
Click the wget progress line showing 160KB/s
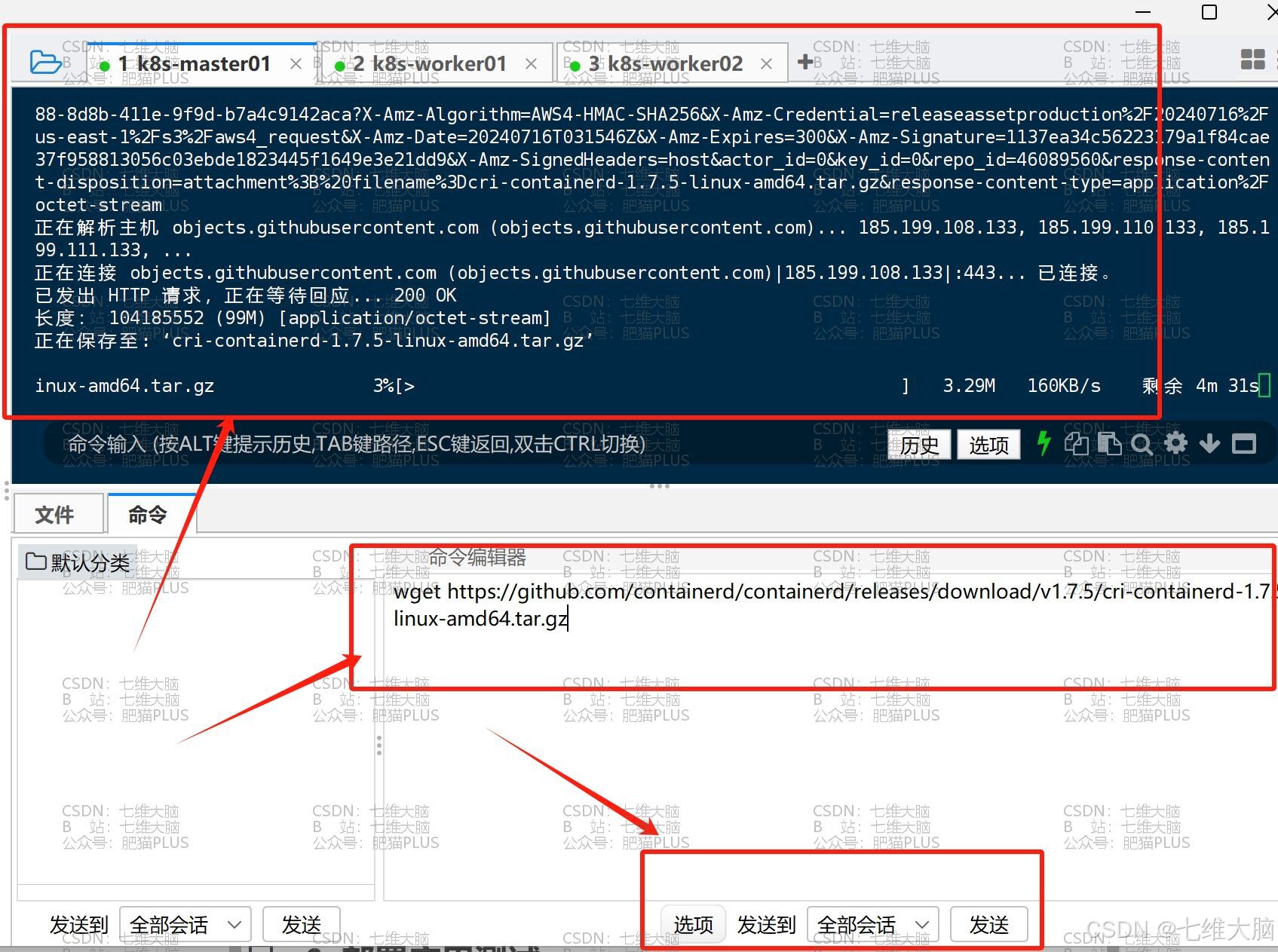647,386
